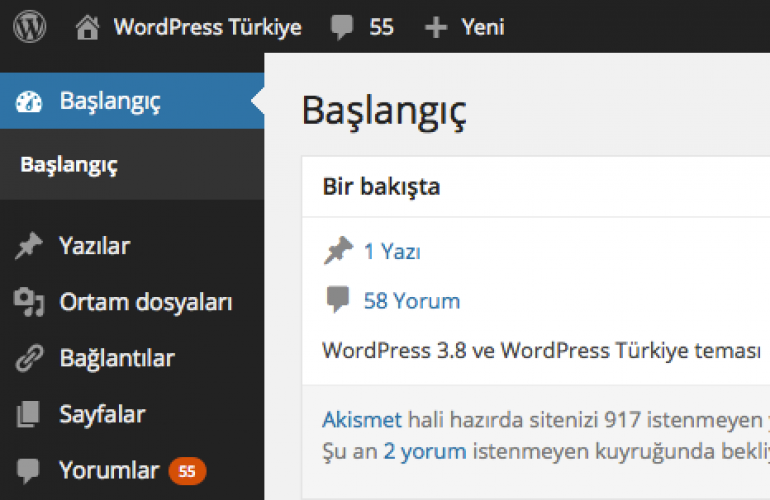
Task: Click the comments bubble icon in admin bar
Action: pyautogui.click(x=342, y=27)
